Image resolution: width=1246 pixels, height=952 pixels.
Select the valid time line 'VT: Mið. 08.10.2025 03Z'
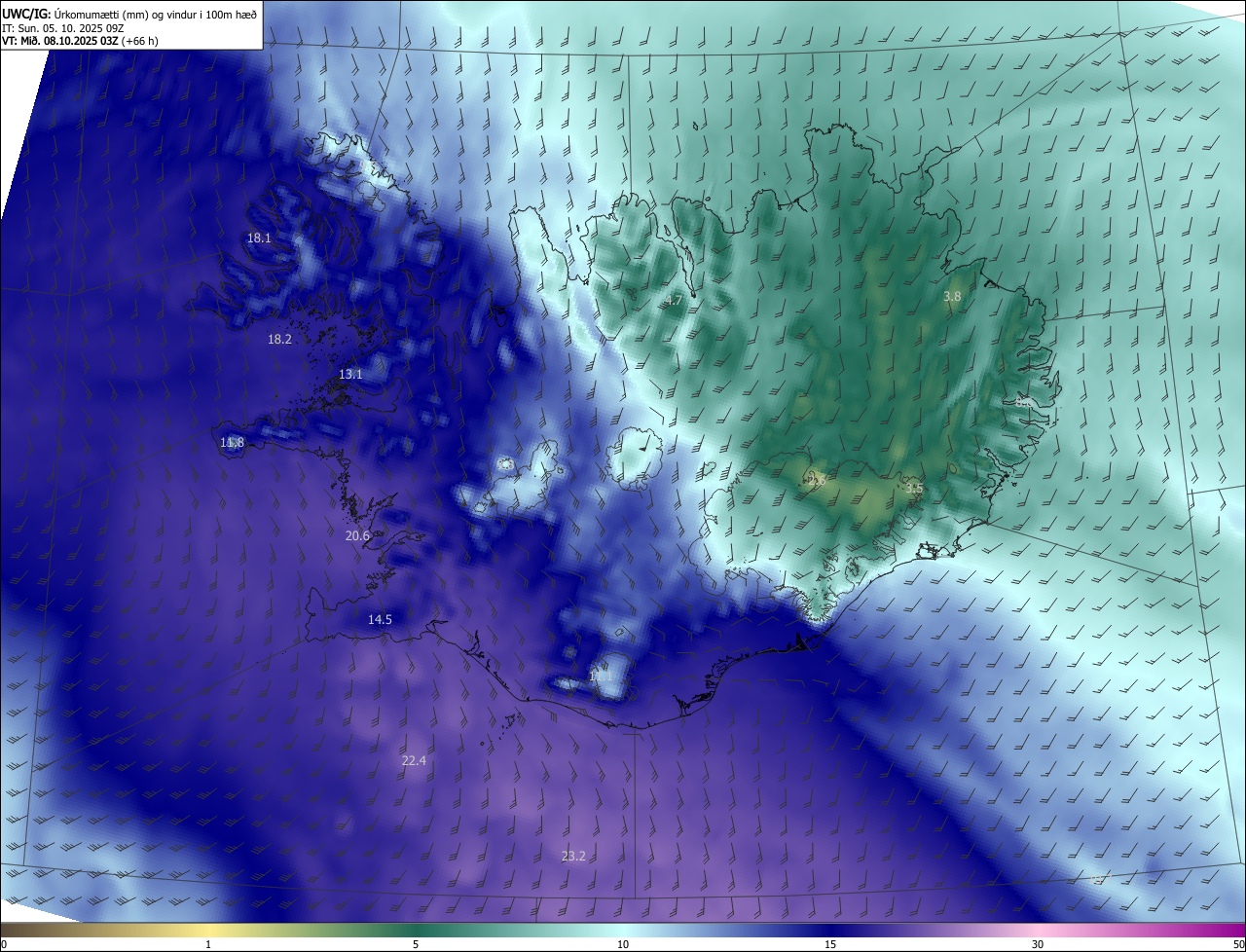[80, 41]
